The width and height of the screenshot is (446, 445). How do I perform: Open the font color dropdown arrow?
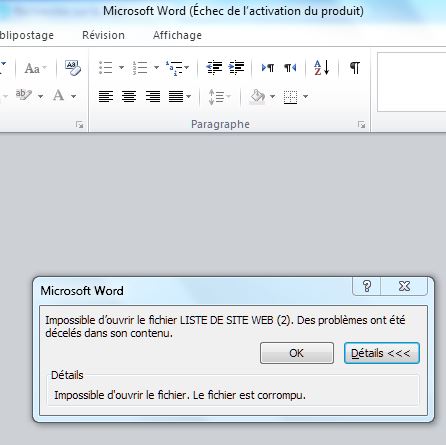[x=73, y=97]
